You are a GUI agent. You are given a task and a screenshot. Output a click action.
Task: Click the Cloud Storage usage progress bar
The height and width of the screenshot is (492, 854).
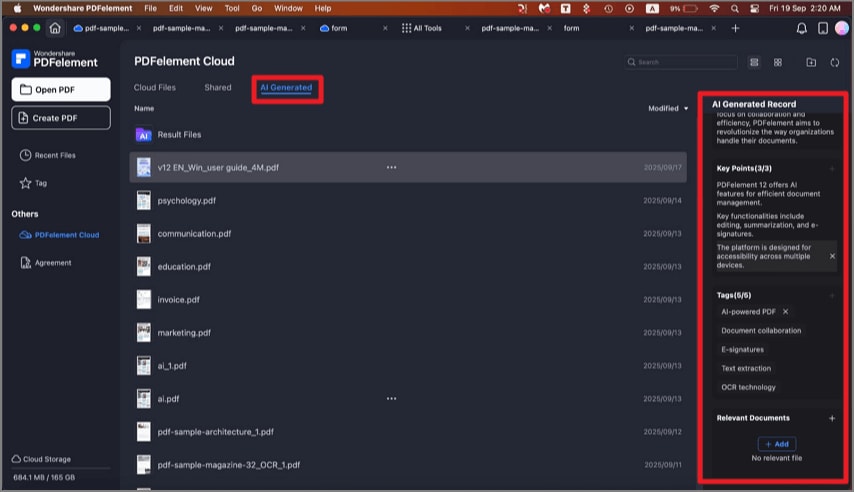61,468
